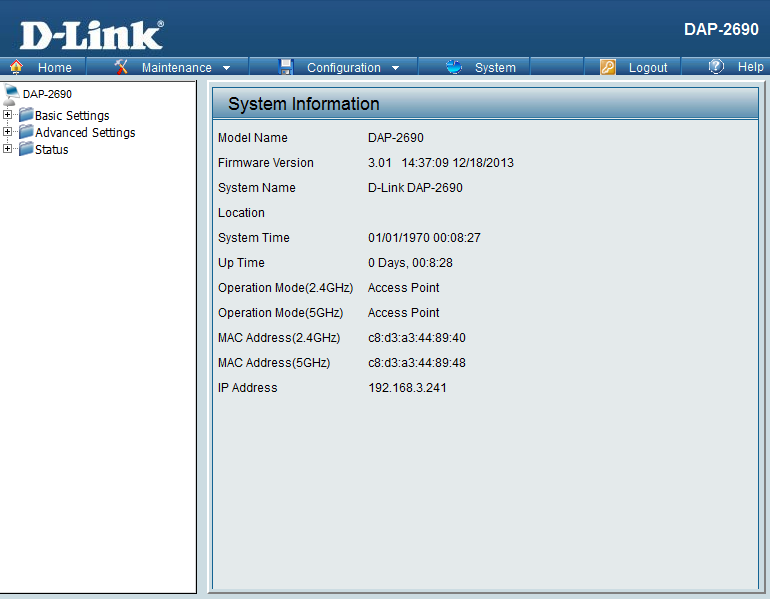Click the Maintenance tools icon
This screenshot has height=599, width=770.
(x=121, y=67)
